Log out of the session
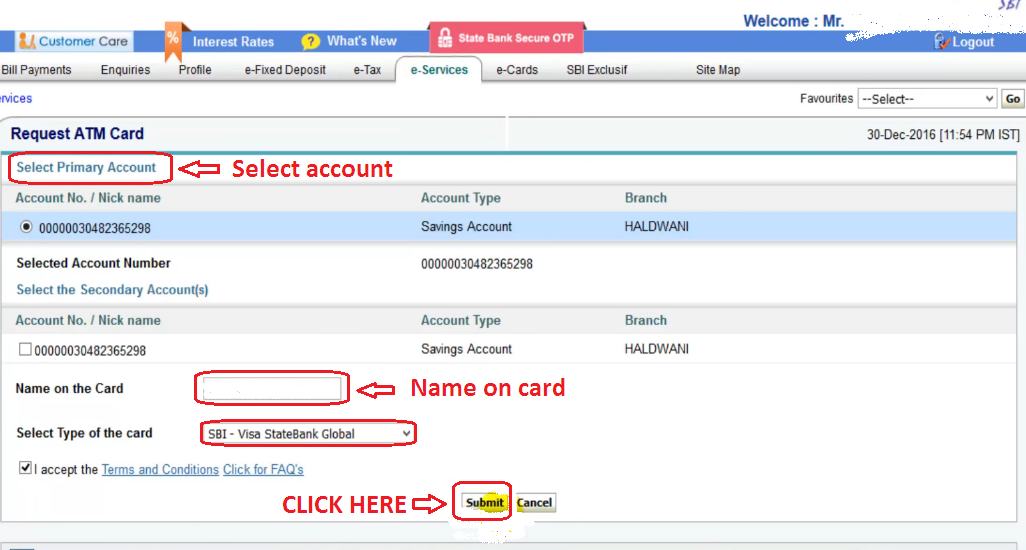Screen dimensions: 1026x550 (973, 42)
